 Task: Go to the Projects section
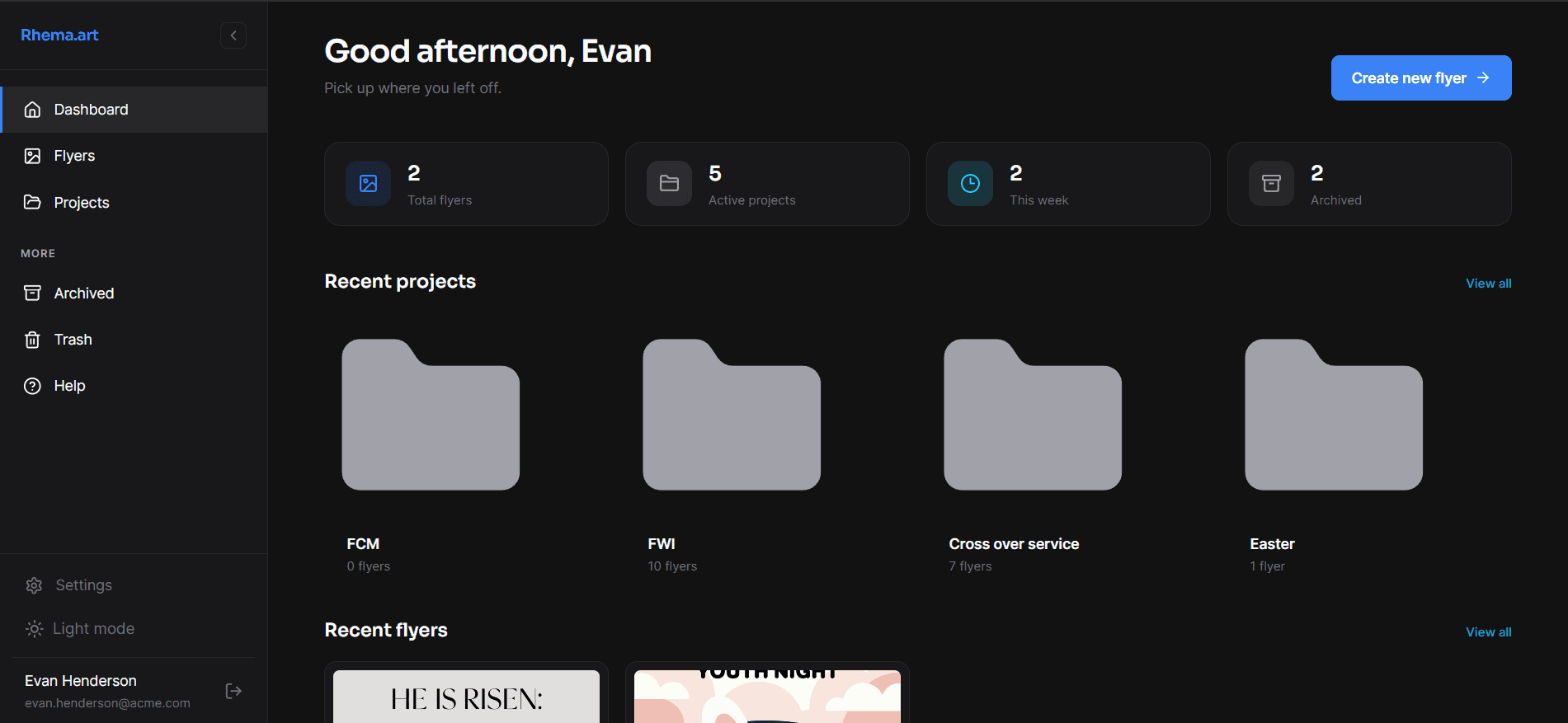coord(134,202)
